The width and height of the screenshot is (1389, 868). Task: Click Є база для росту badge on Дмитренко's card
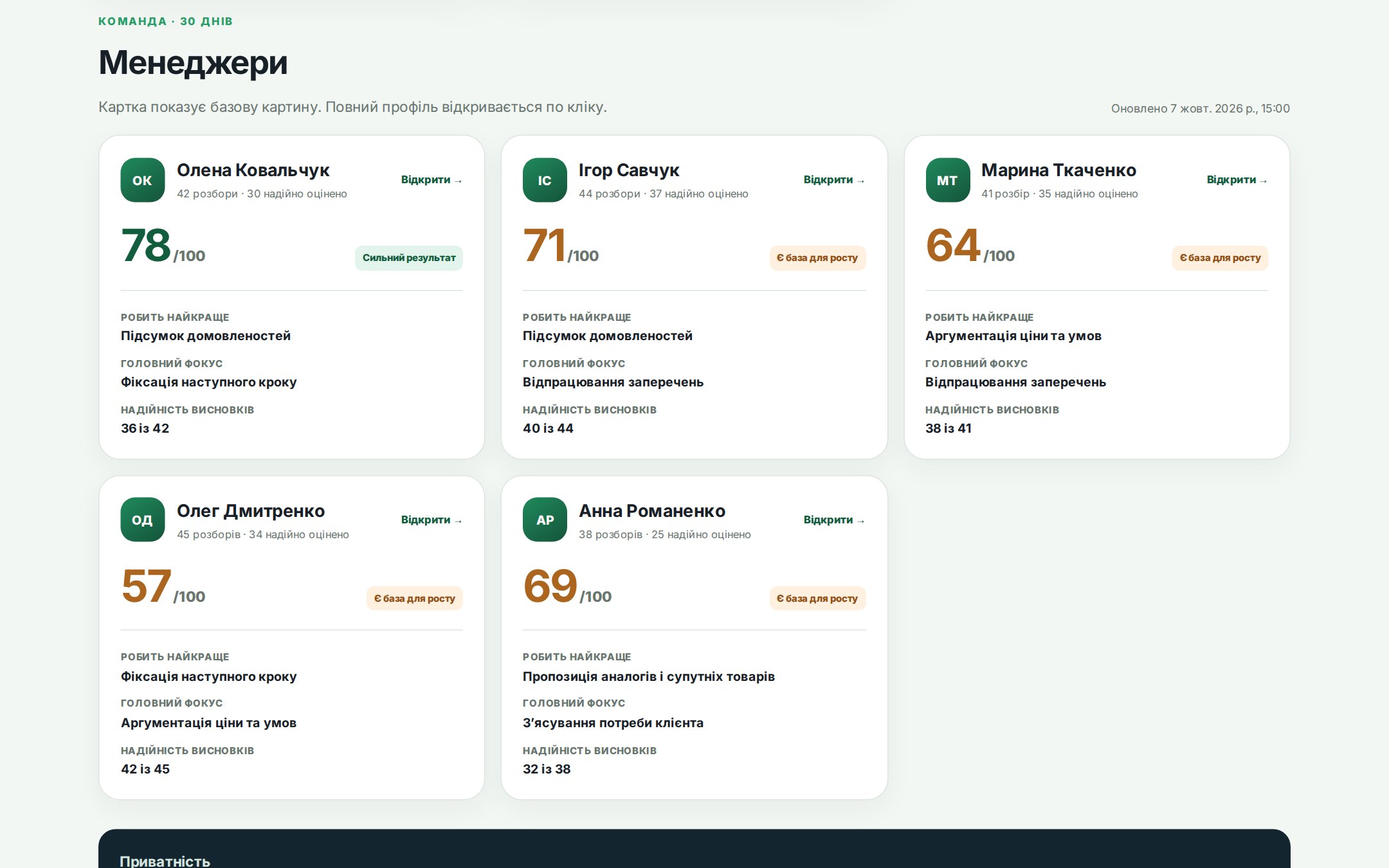[x=415, y=598]
